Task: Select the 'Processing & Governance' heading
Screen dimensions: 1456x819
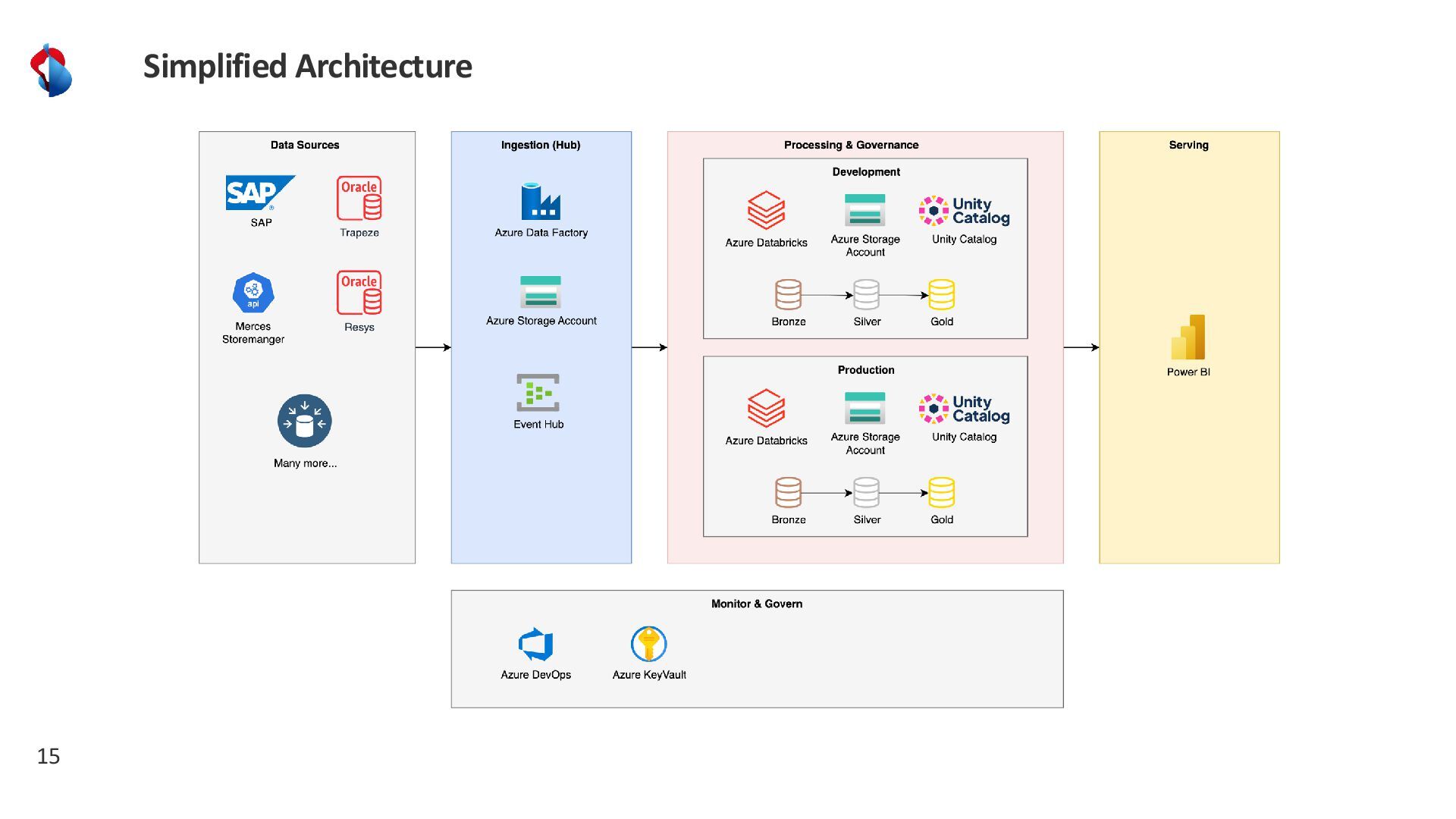Action: coord(851,145)
